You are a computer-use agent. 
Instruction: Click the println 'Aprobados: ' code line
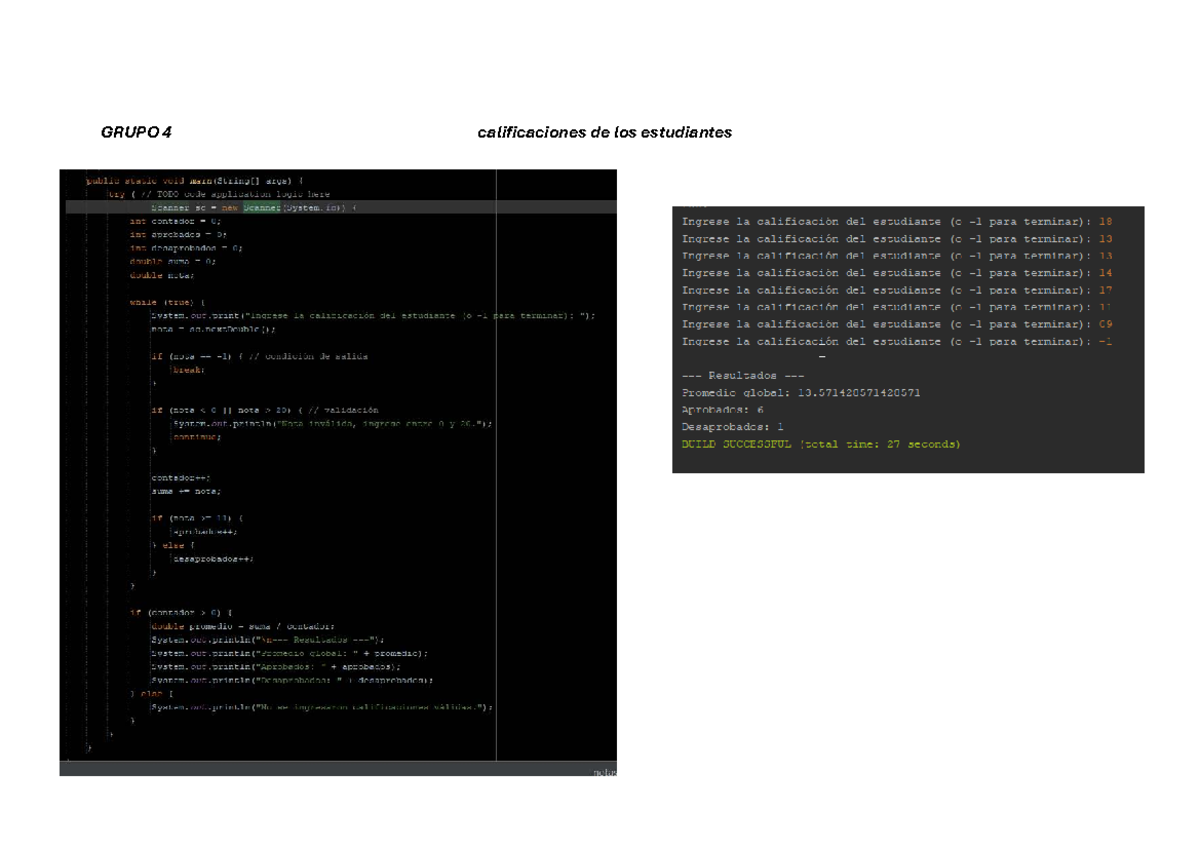pyautogui.click(x=276, y=666)
